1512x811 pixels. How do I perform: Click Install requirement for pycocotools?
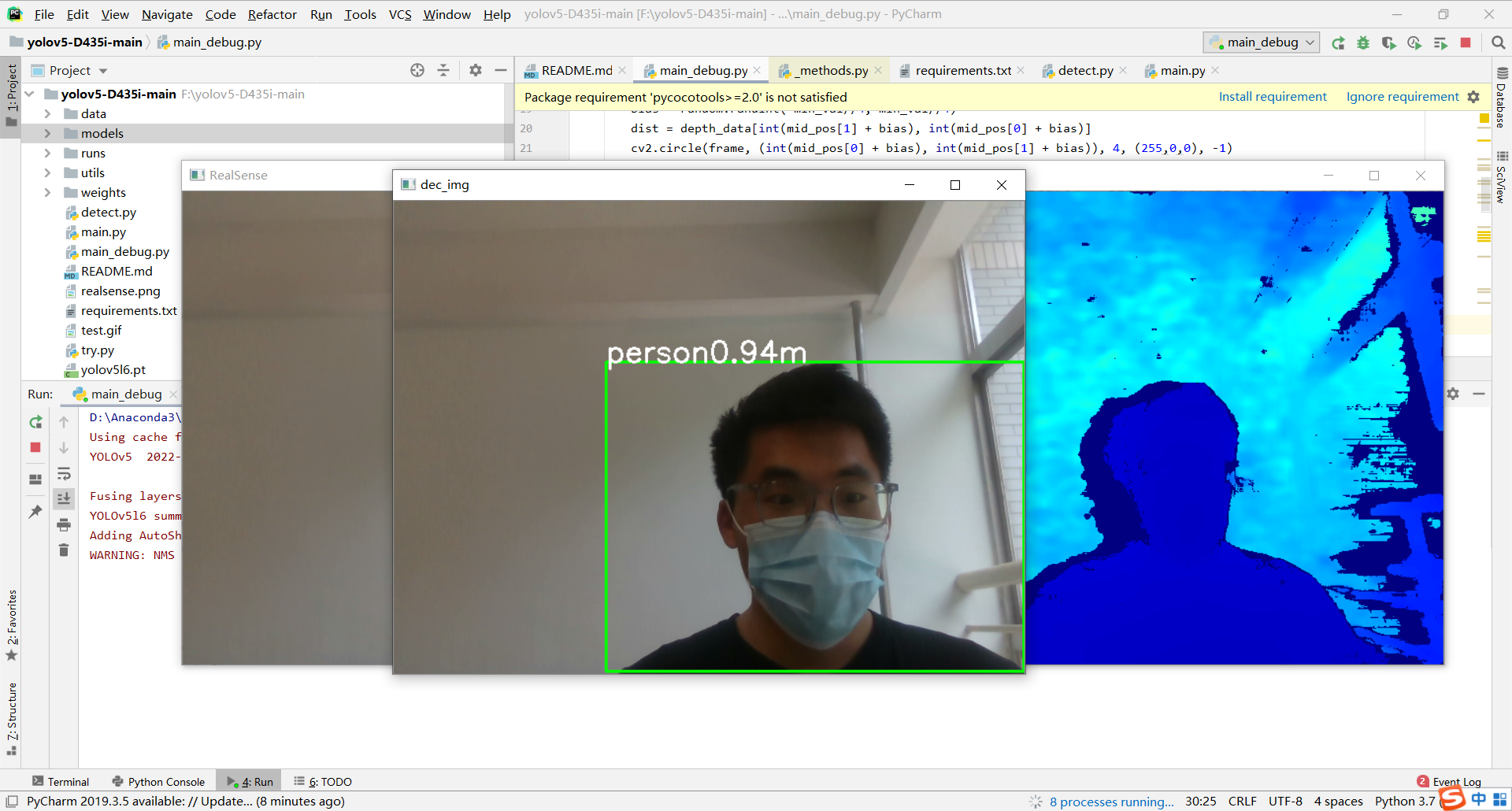1273,96
